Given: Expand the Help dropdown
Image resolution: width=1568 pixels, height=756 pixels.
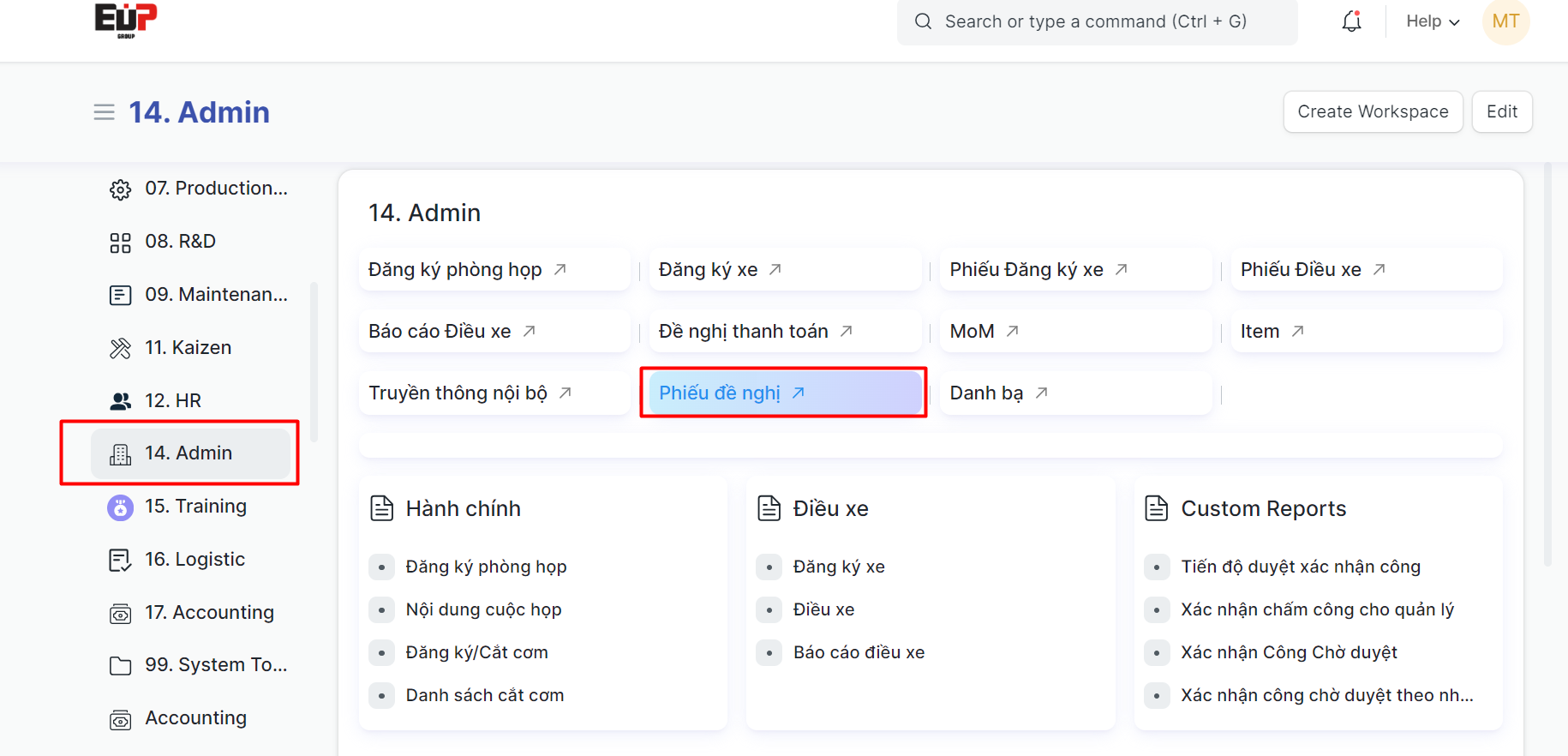Looking at the screenshot, I should (1432, 21).
